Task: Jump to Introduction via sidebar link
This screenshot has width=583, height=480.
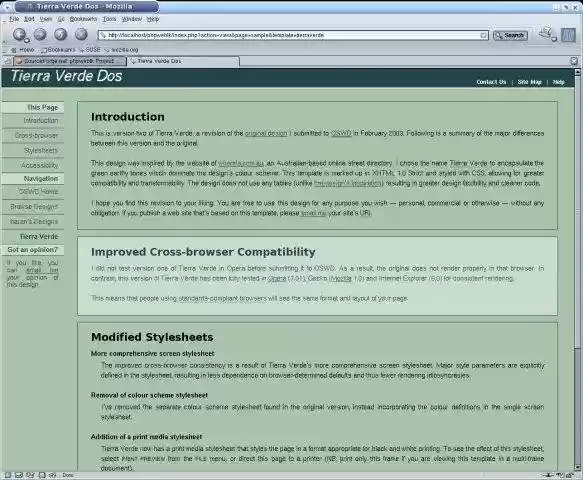Action: coord(41,120)
